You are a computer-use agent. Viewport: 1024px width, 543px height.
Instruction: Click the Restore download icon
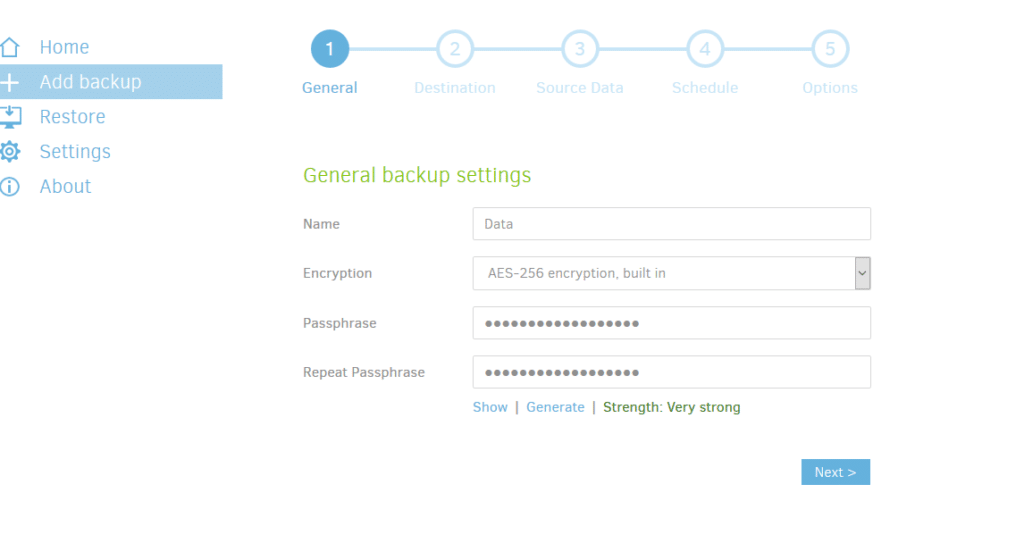10,117
